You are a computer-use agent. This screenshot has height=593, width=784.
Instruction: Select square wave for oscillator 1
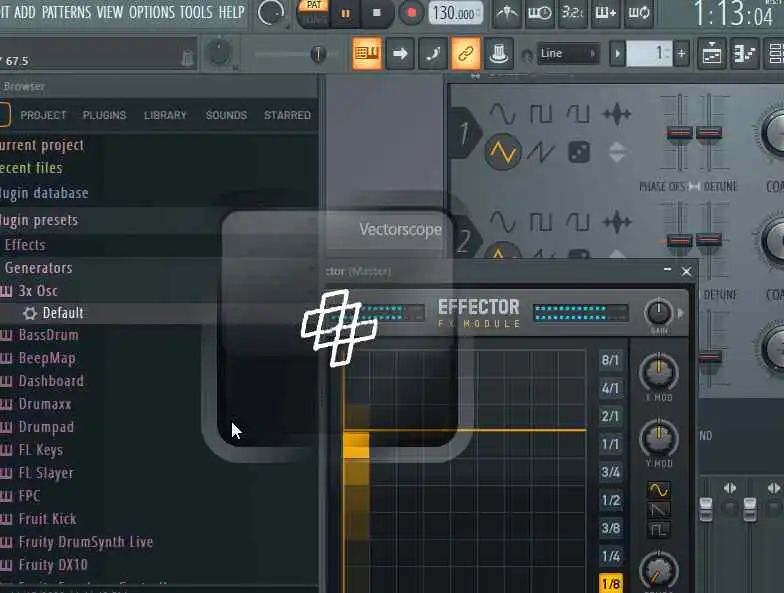(540, 114)
